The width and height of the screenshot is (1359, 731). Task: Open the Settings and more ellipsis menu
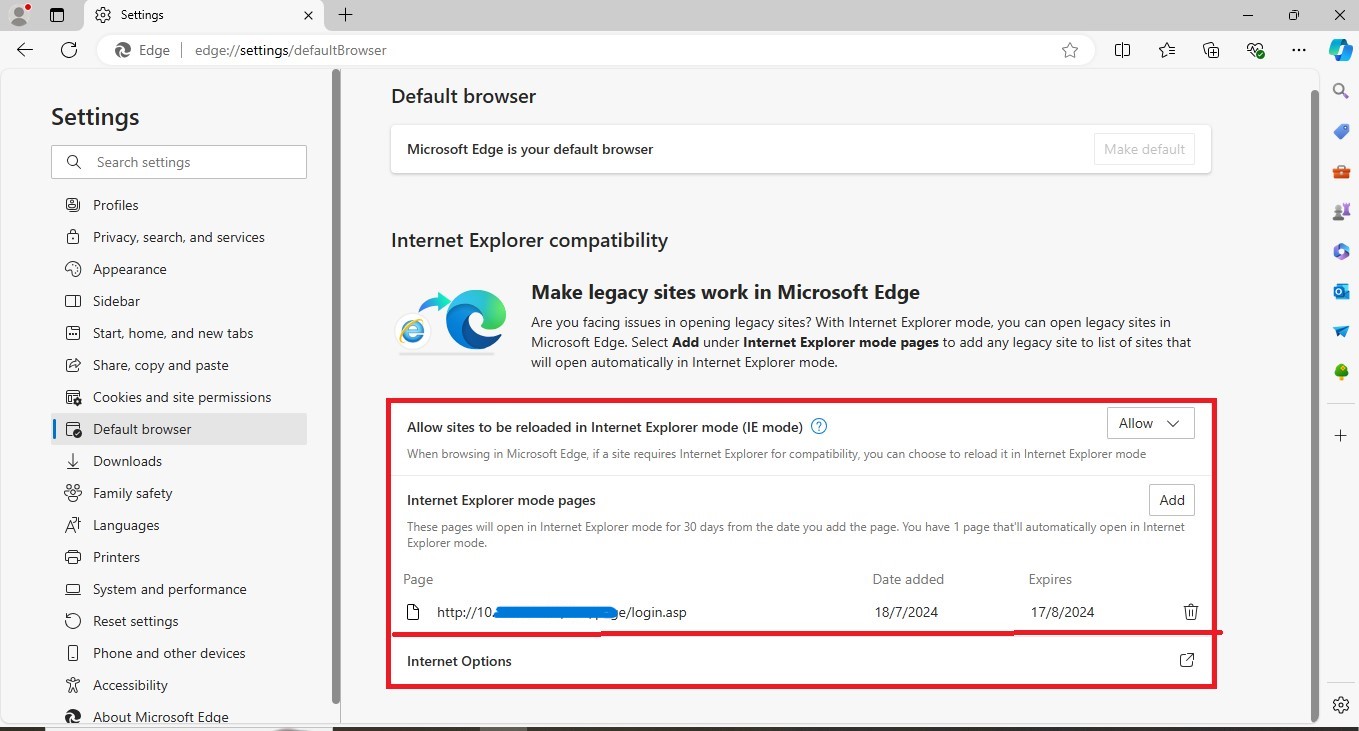pos(1299,50)
